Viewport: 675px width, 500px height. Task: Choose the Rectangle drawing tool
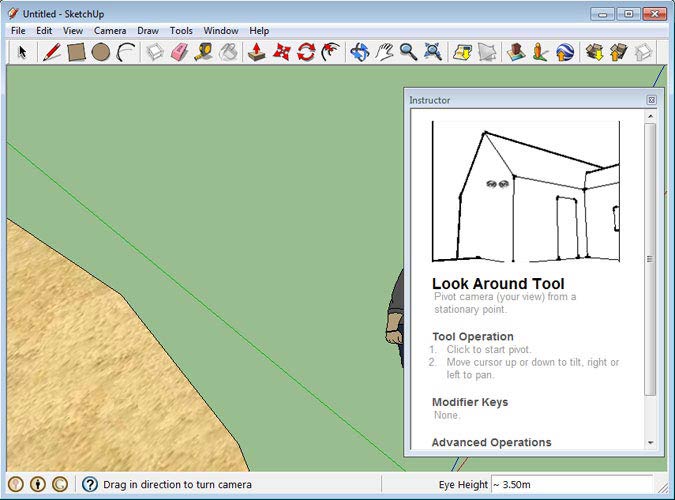[x=76, y=51]
